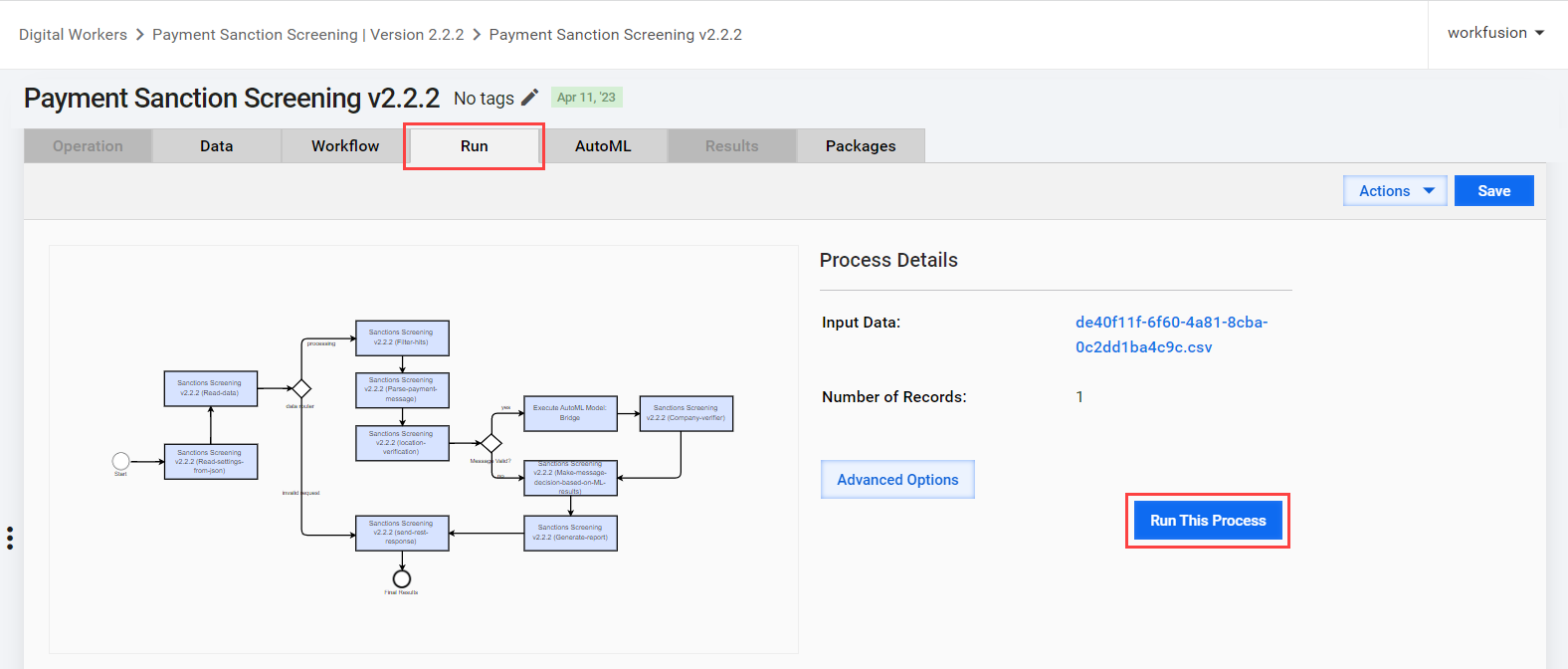The height and width of the screenshot is (669, 1568).
Task: Click the 'Process Details' heading
Action: pos(888,260)
